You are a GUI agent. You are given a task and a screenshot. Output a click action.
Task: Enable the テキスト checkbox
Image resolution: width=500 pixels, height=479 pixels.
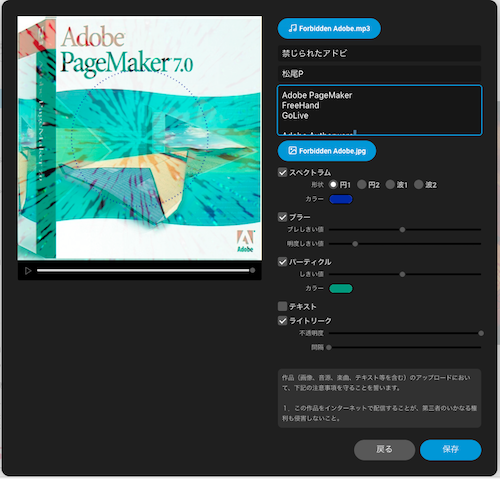click(x=282, y=306)
